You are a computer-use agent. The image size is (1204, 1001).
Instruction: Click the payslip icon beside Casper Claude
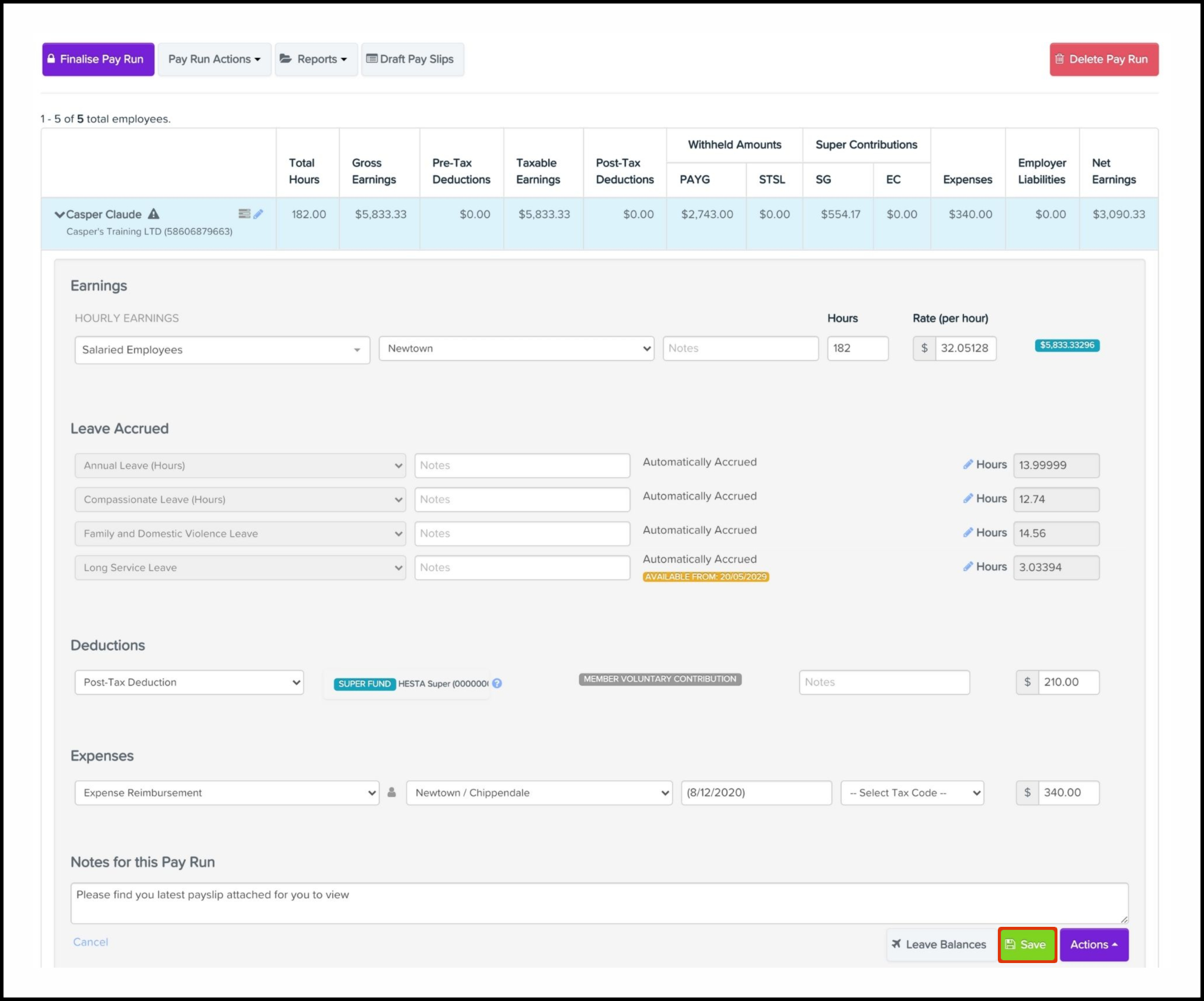pyautogui.click(x=244, y=214)
